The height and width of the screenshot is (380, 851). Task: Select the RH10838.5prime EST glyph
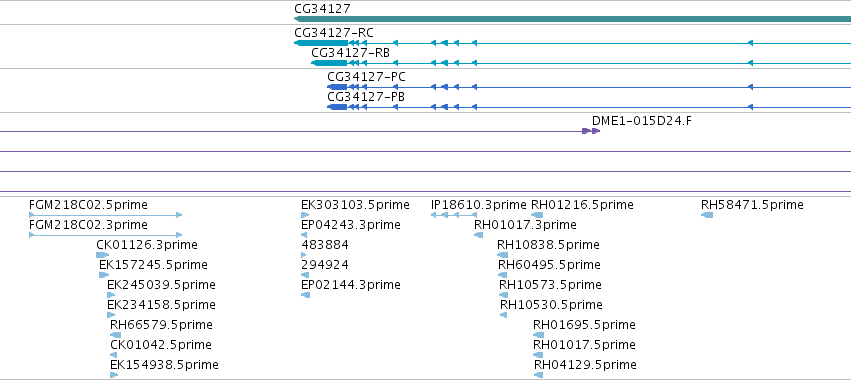click(x=503, y=255)
